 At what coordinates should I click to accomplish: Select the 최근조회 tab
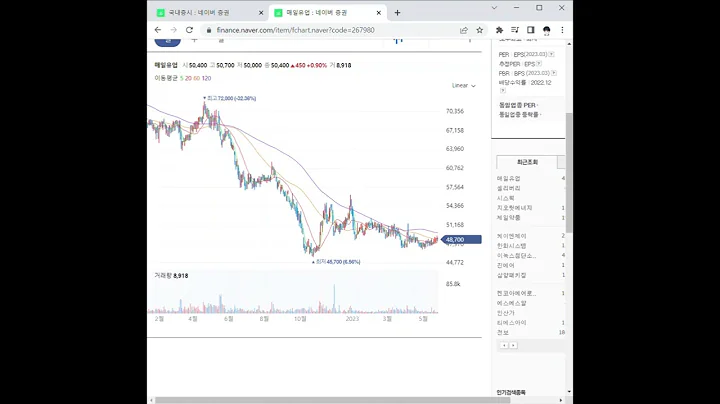click(527, 162)
